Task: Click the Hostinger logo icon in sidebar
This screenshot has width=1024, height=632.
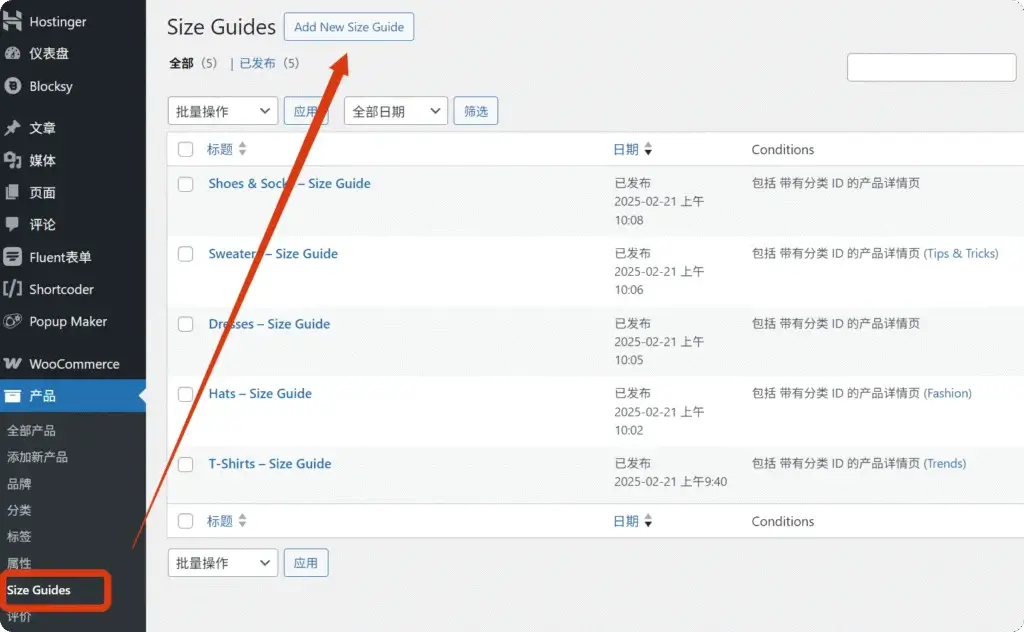Action: (x=13, y=21)
